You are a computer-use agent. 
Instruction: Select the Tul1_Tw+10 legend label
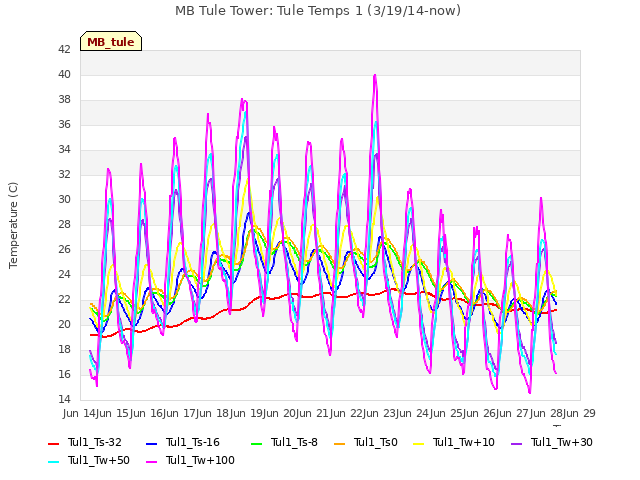pos(464,442)
